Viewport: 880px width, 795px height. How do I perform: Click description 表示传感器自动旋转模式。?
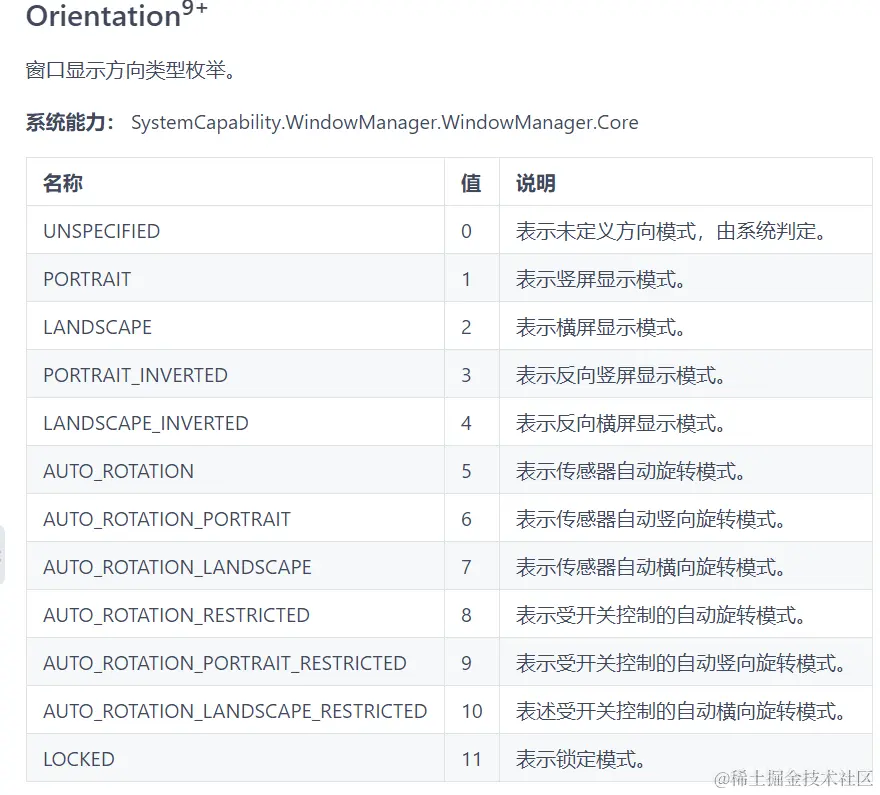coord(631,471)
